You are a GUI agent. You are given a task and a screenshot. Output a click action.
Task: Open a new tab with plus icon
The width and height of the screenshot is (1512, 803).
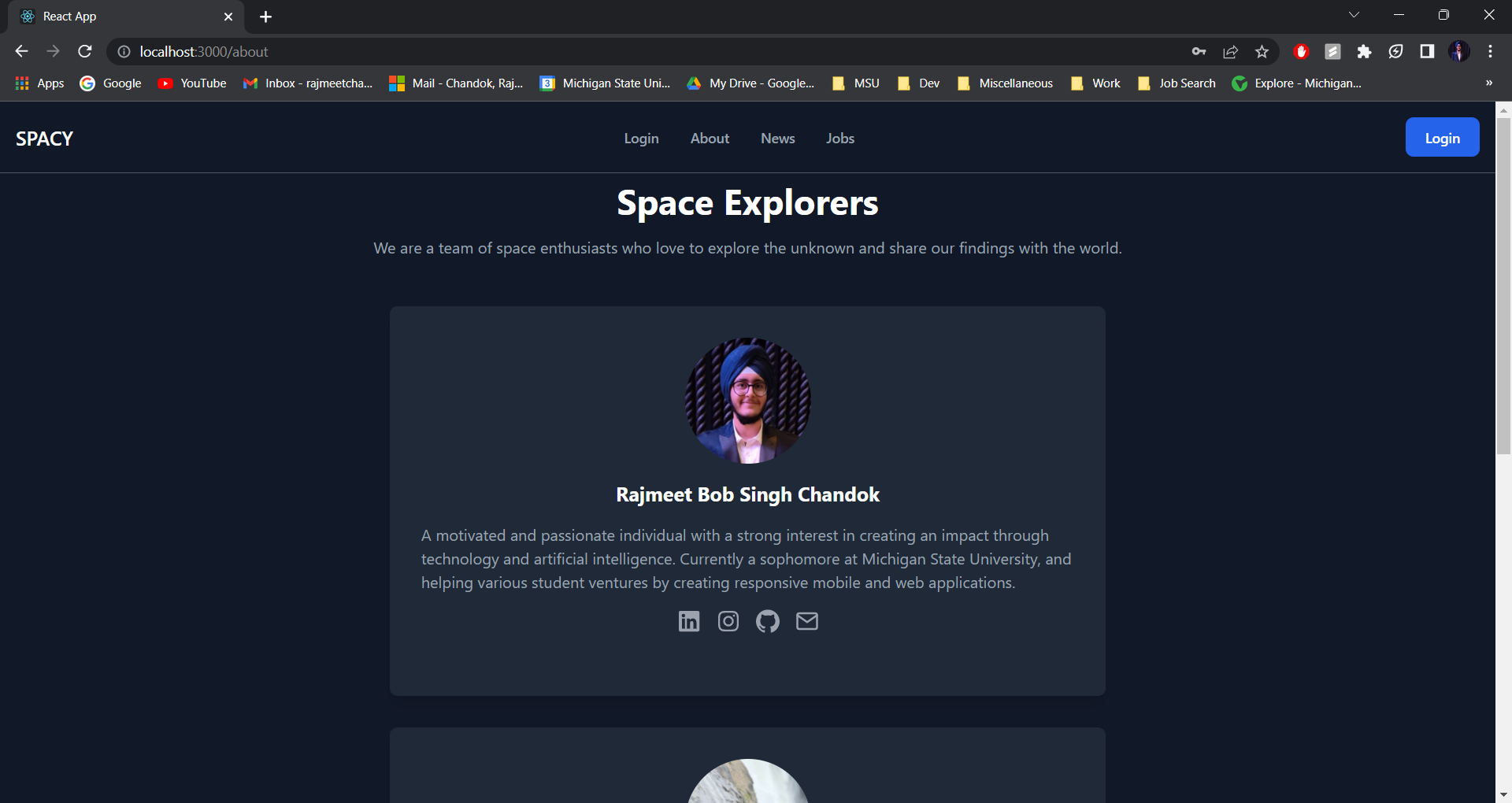[265, 17]
